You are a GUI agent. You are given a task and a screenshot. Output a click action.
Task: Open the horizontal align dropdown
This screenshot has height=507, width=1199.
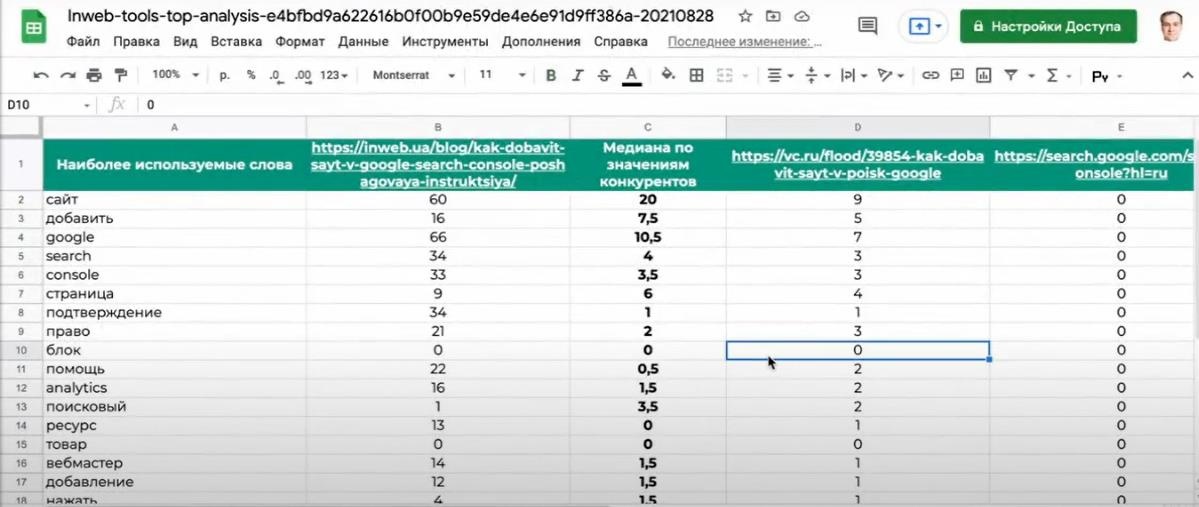[x=781, y=76]
